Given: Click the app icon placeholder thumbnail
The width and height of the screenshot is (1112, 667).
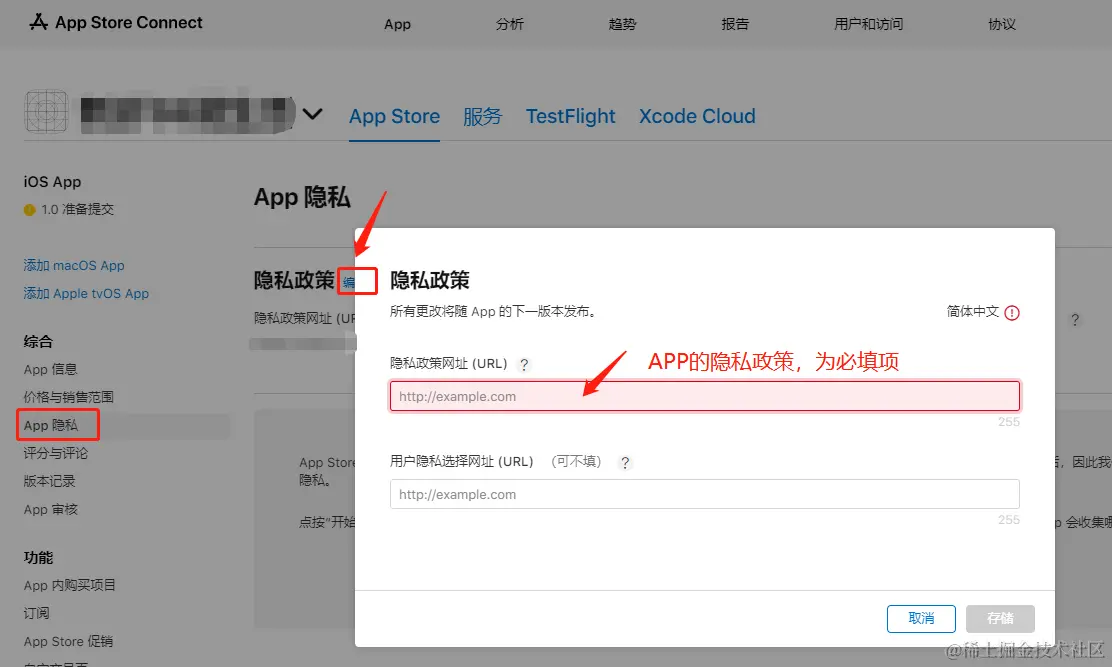Looking at the screenshot, I should pos(47,111).
